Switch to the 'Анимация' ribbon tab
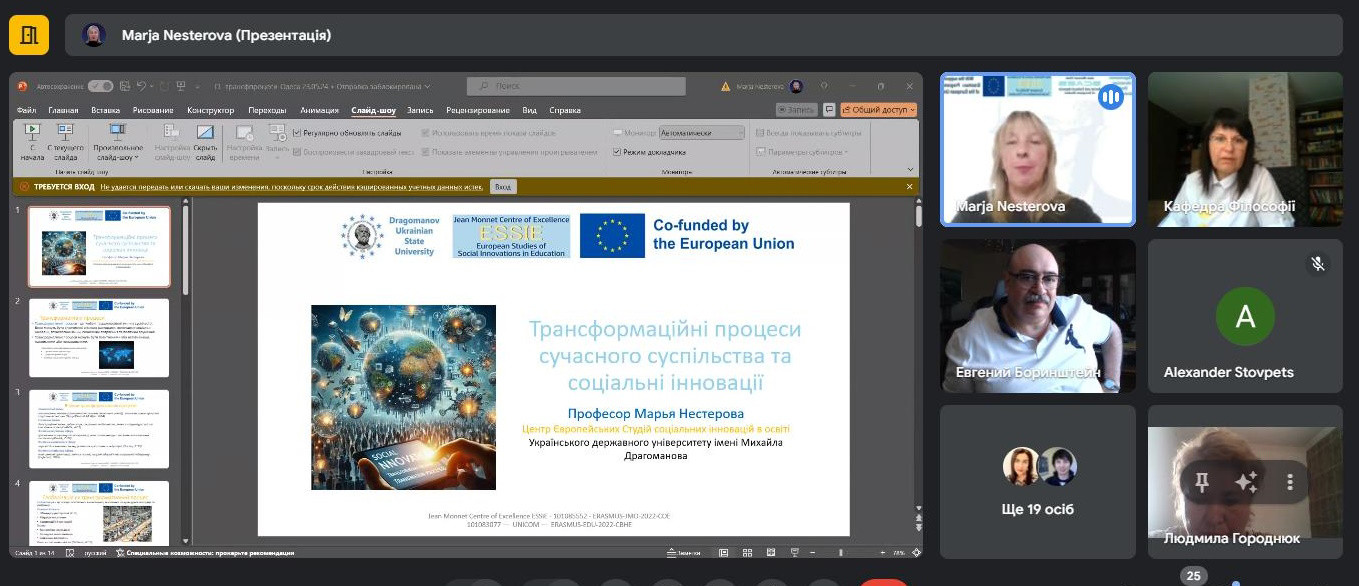1359x586 pixels. coord(319,110)
